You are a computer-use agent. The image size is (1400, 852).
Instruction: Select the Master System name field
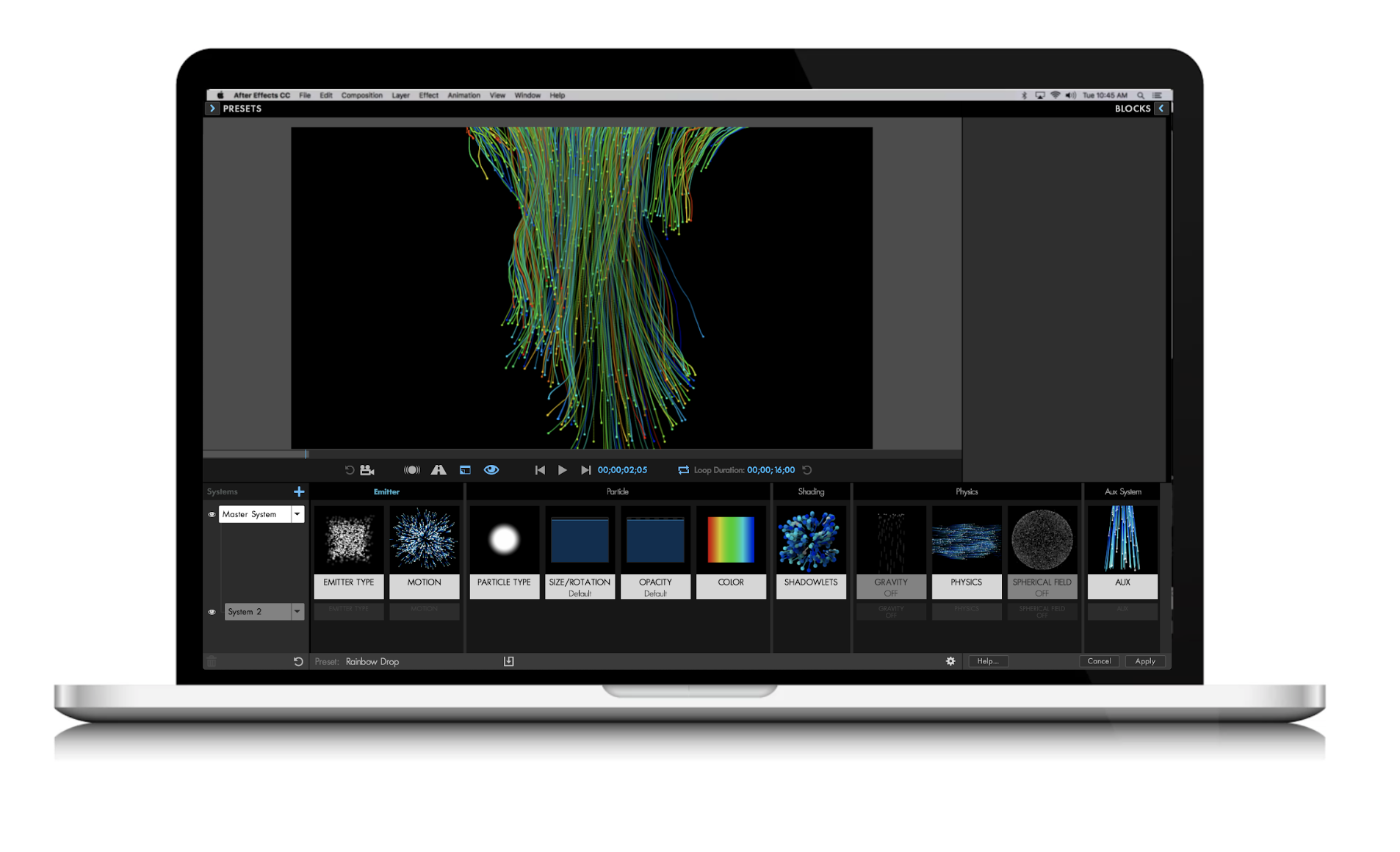[x=255, y=514]
